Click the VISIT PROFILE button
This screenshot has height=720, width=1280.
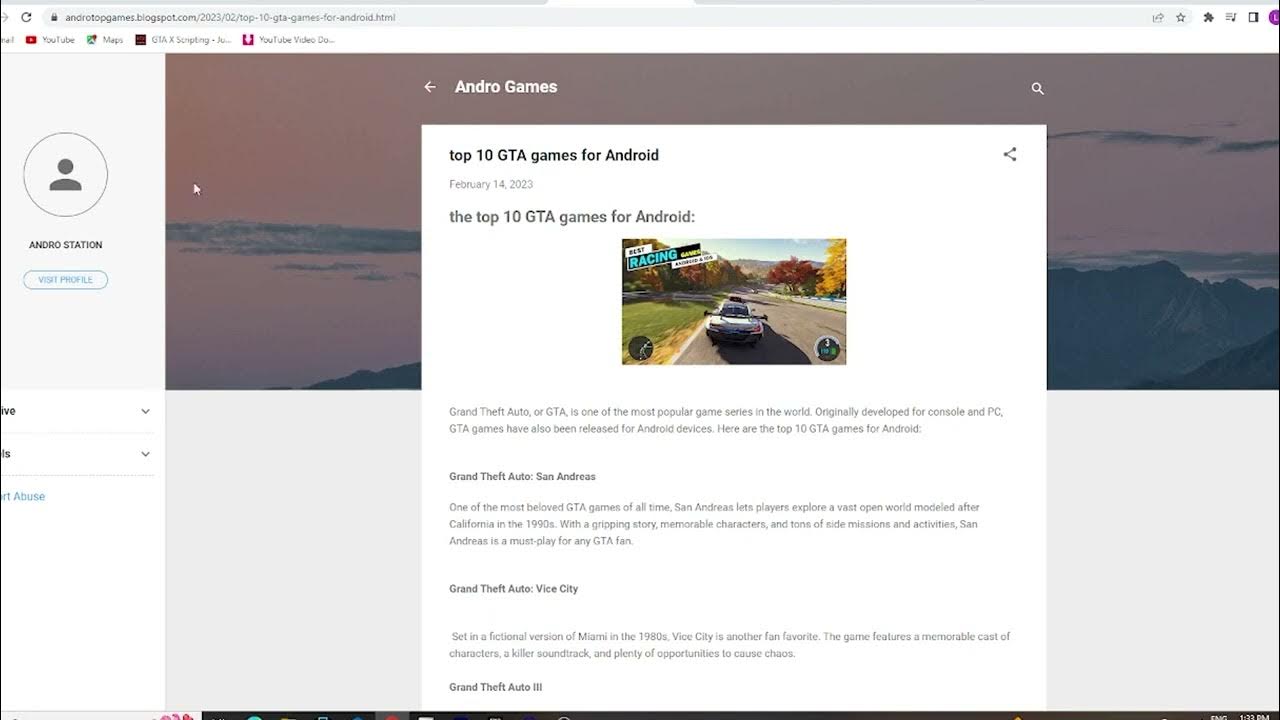click(65, 280)
